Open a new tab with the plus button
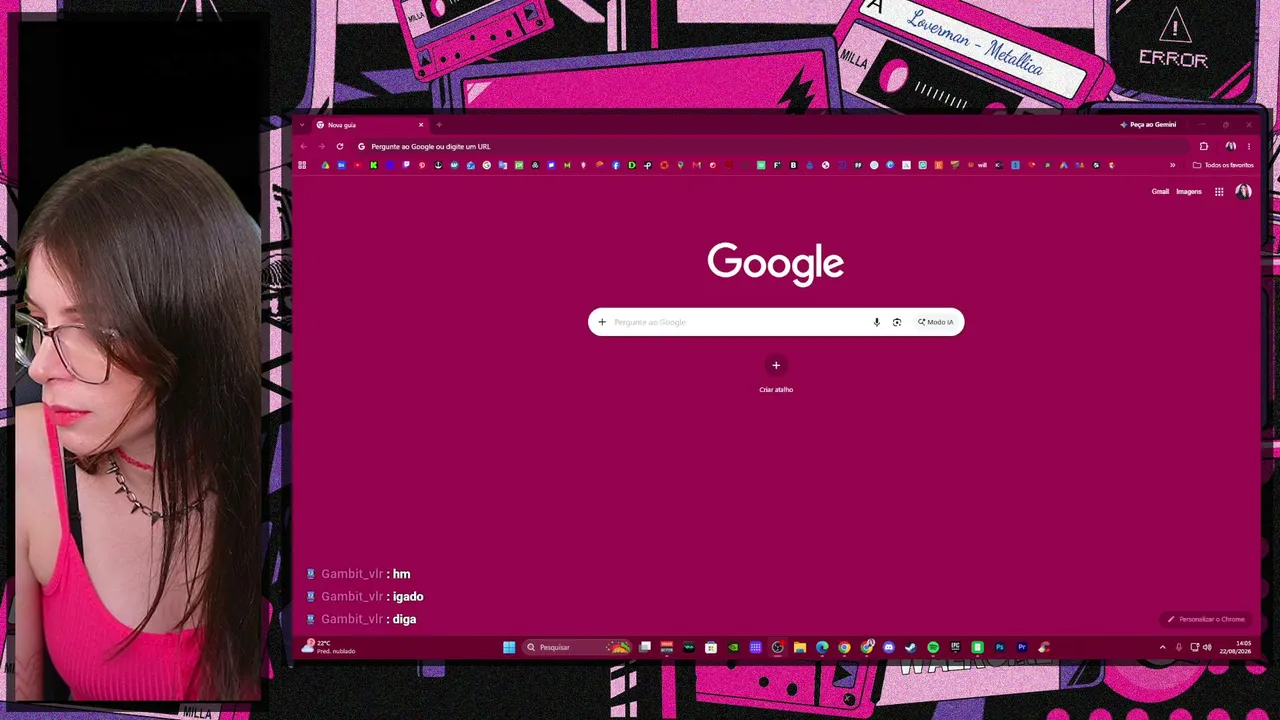 click(x=438, y=125)
